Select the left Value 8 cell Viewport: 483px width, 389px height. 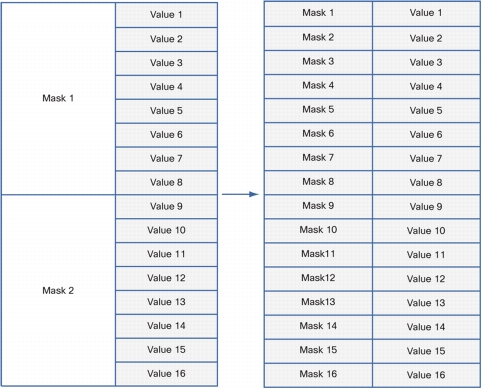click(x=167, y=183)
